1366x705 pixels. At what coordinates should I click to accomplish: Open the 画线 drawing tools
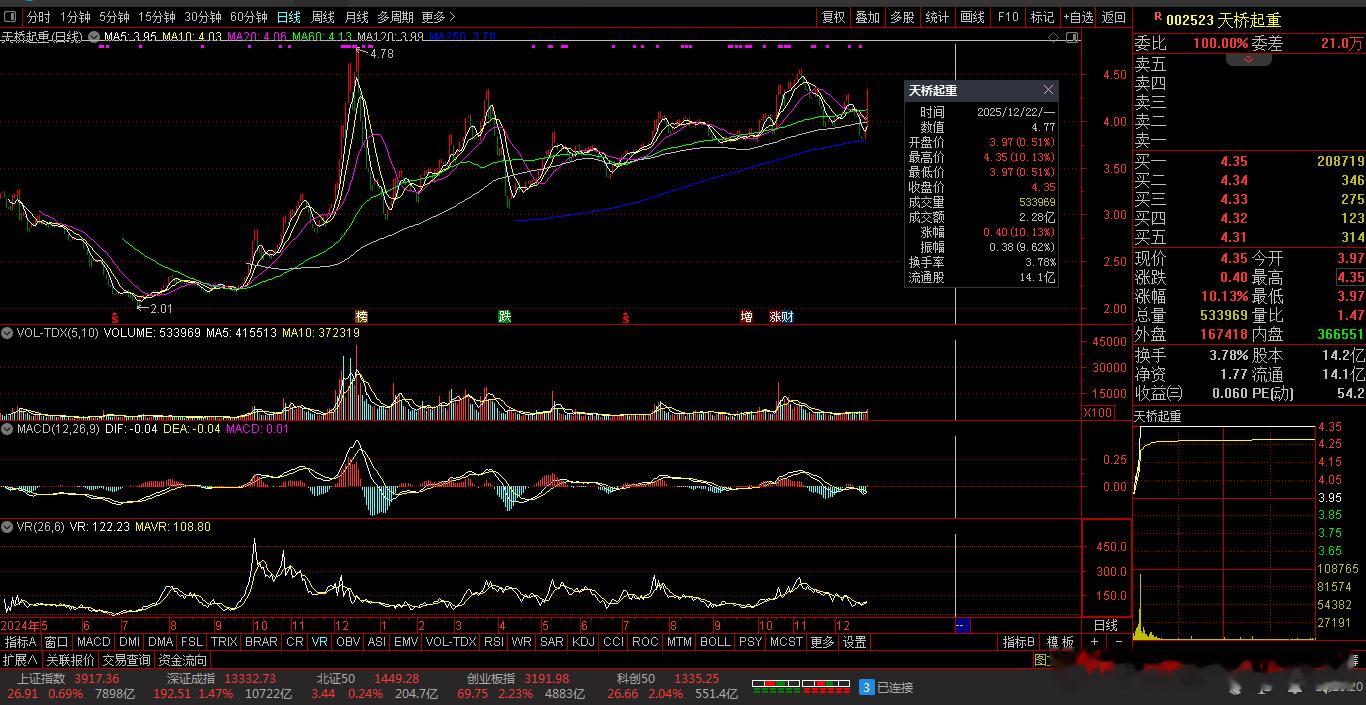(x=972, y=17)
